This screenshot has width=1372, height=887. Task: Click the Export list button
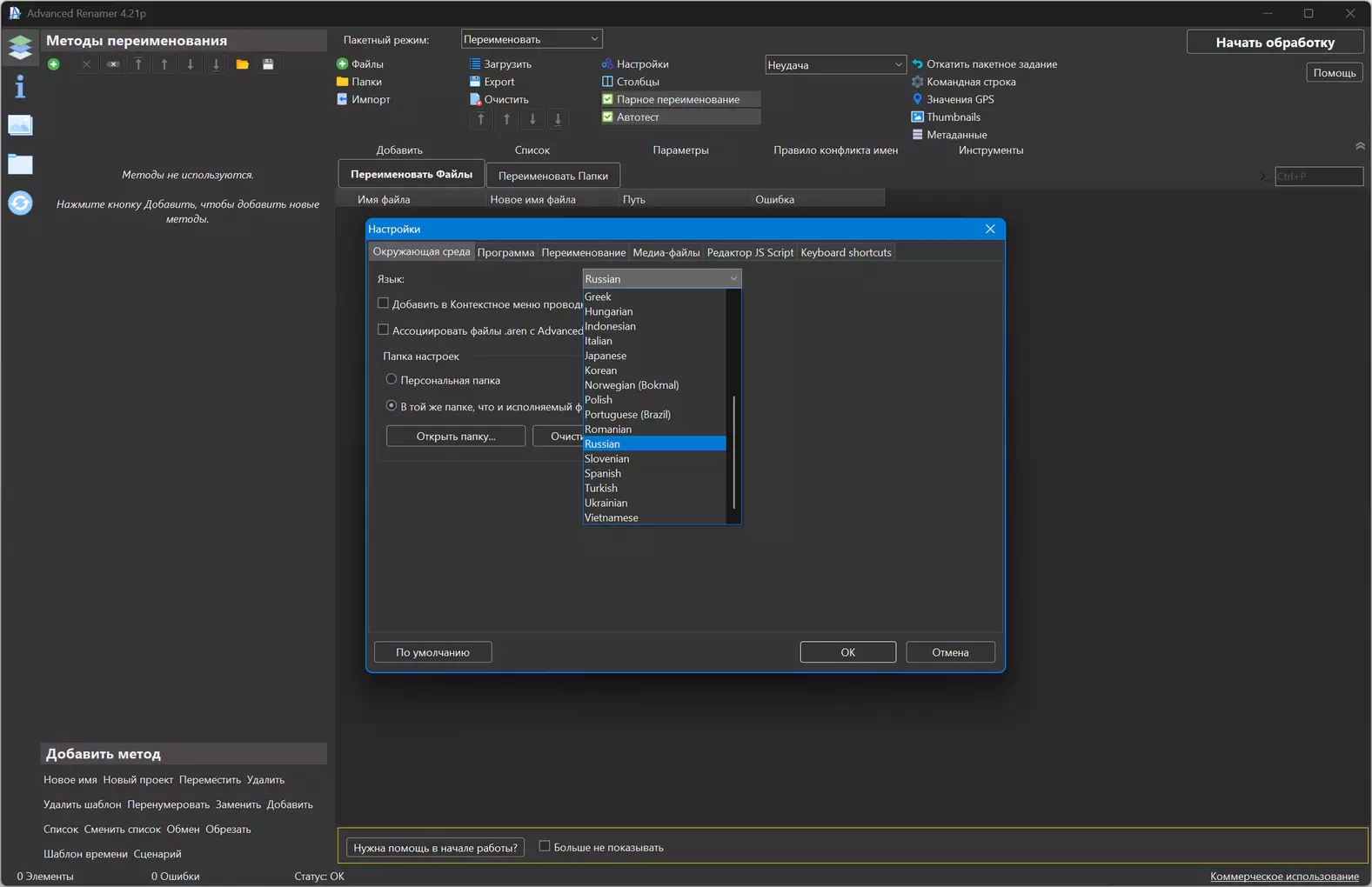[492, 82]
